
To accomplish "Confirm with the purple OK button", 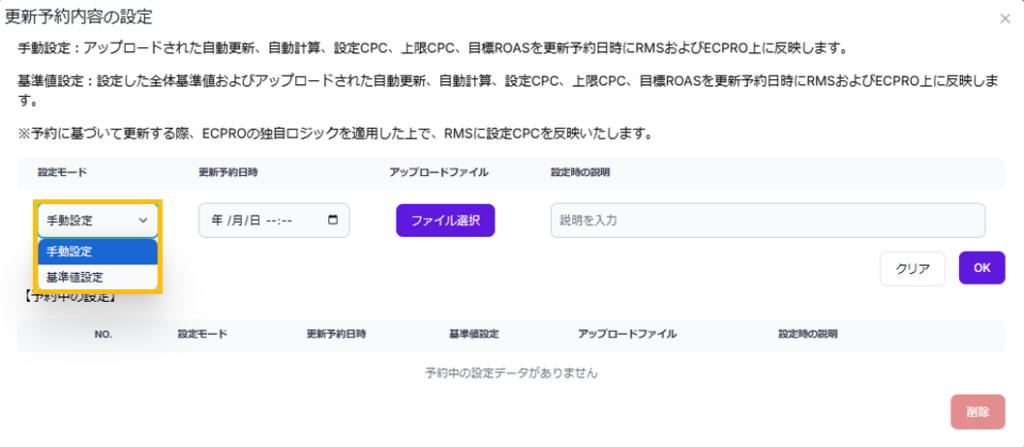I will click(x=981, y=267).
